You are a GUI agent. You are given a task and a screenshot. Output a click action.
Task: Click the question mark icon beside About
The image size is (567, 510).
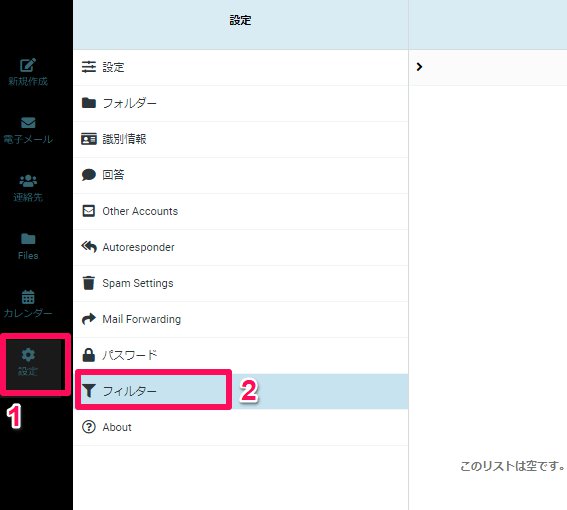(89, 427)
